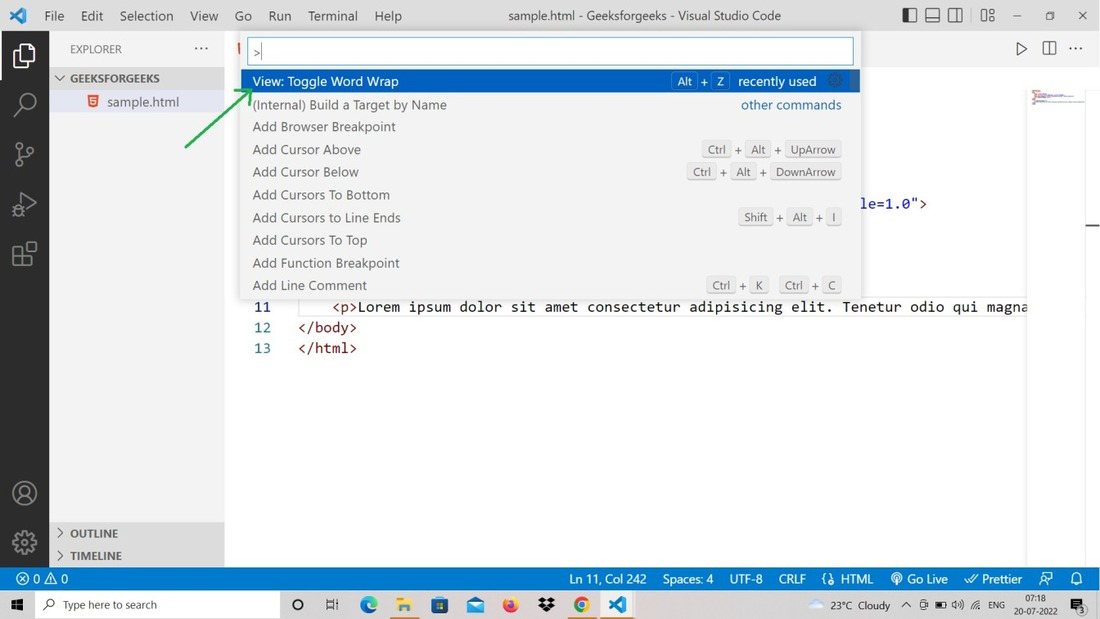This screenshot has height=619, width=1100.
Task: Click the Run Code play button
Action: point(1021,48)
